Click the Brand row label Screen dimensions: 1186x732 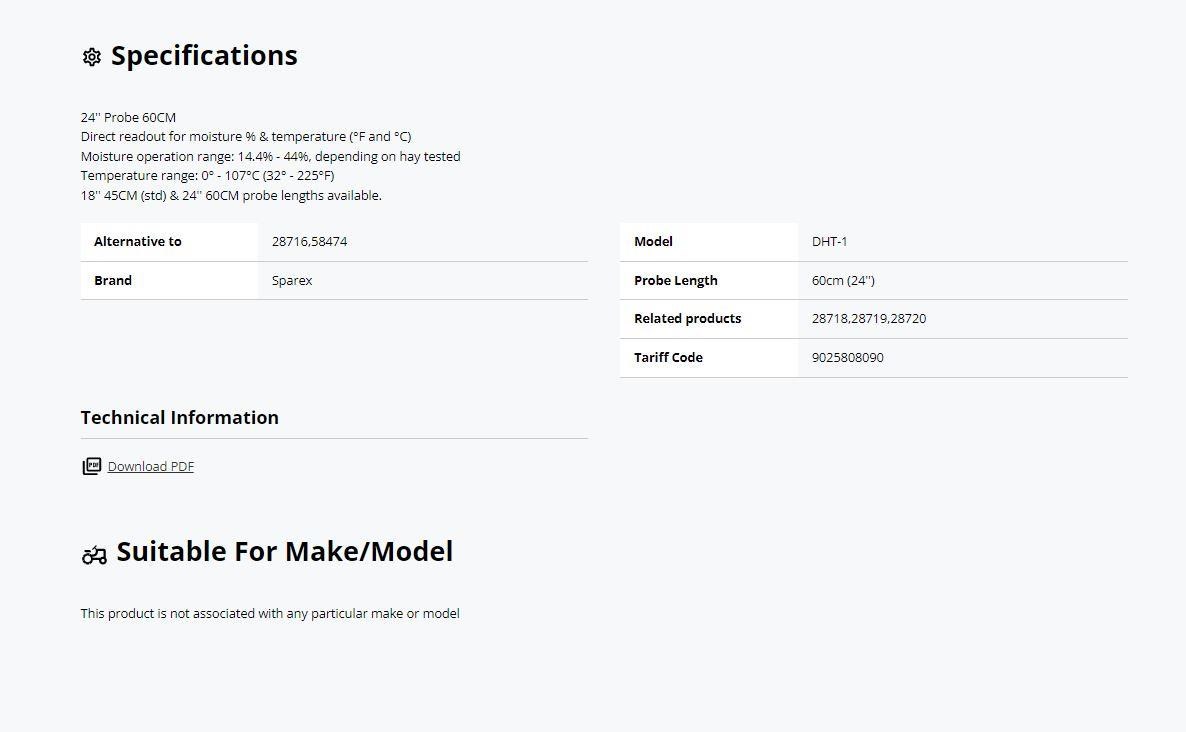(113, 281)
